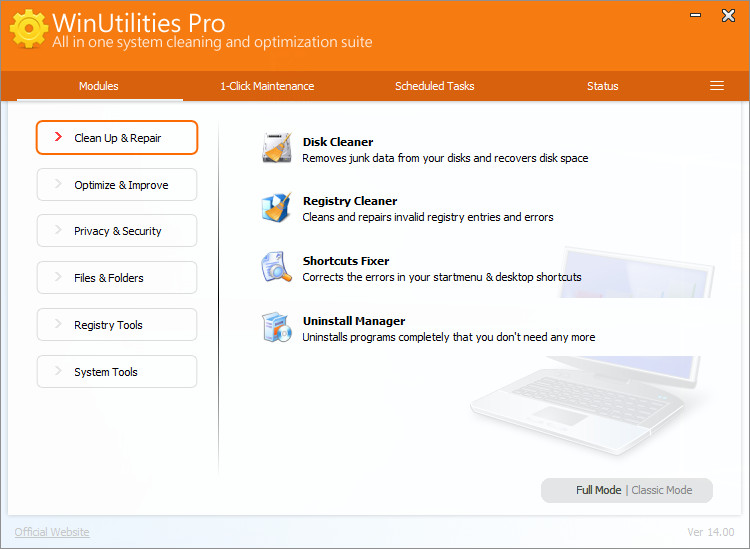Screen dimensions: 750x549
Task: Select the Clean Up & Repair category
Action: coord(117,138)
